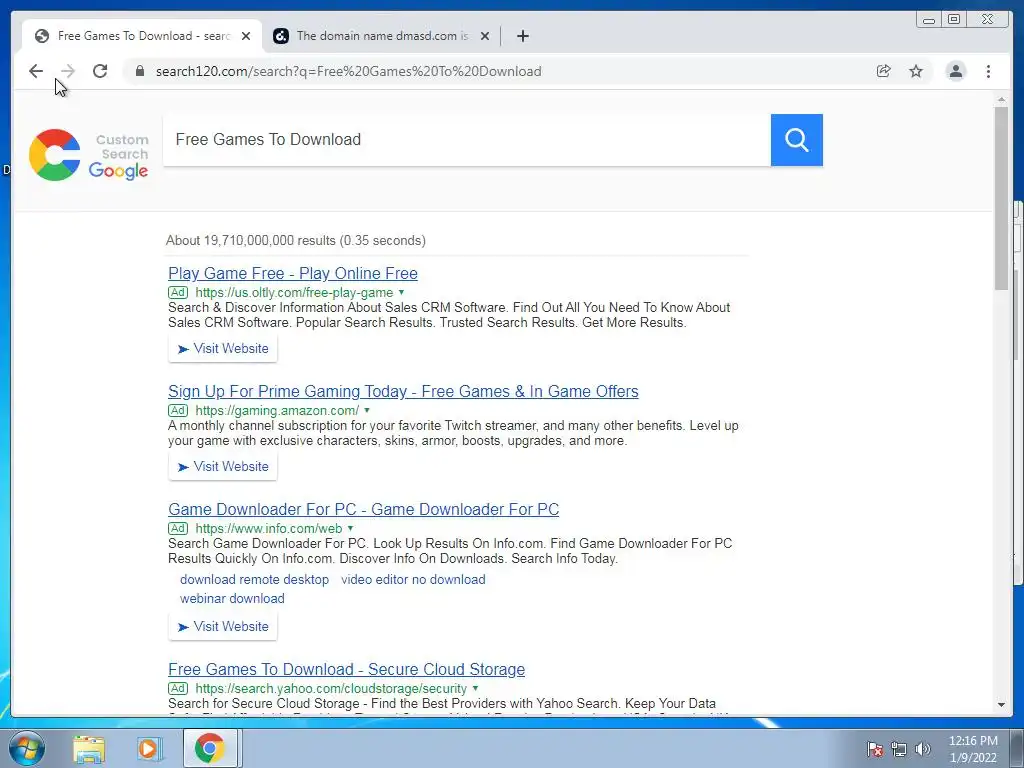The height and width of the screenshot is (768, 1024).
Task: Click the Show Desktop button on taskbar
Action: click(x=1018, y=748)
